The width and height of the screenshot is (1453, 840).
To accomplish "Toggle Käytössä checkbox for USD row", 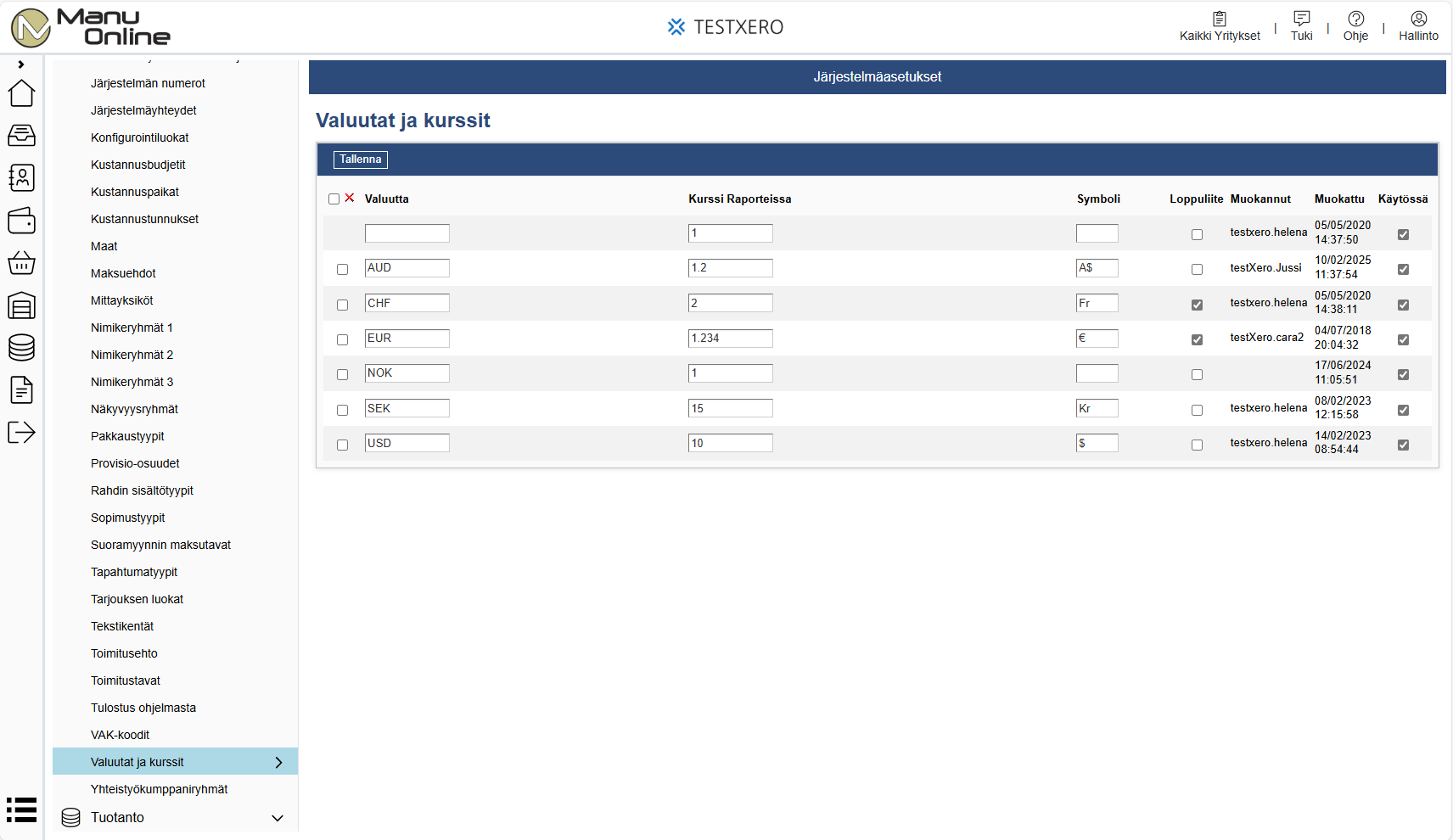I will tap(1403, 445).
